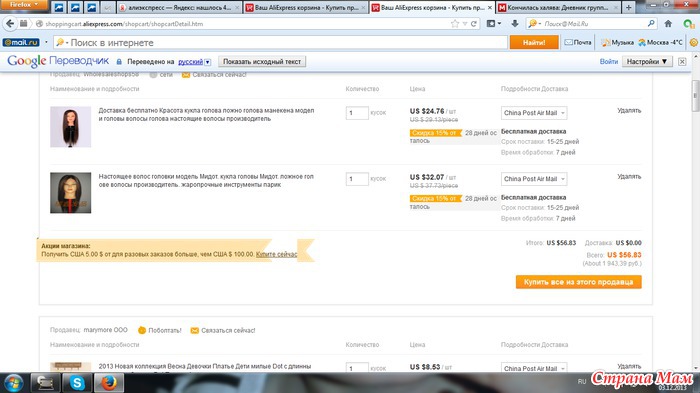Click the third pinned tab icon
The image size is (700, 393).
point(92,8)
